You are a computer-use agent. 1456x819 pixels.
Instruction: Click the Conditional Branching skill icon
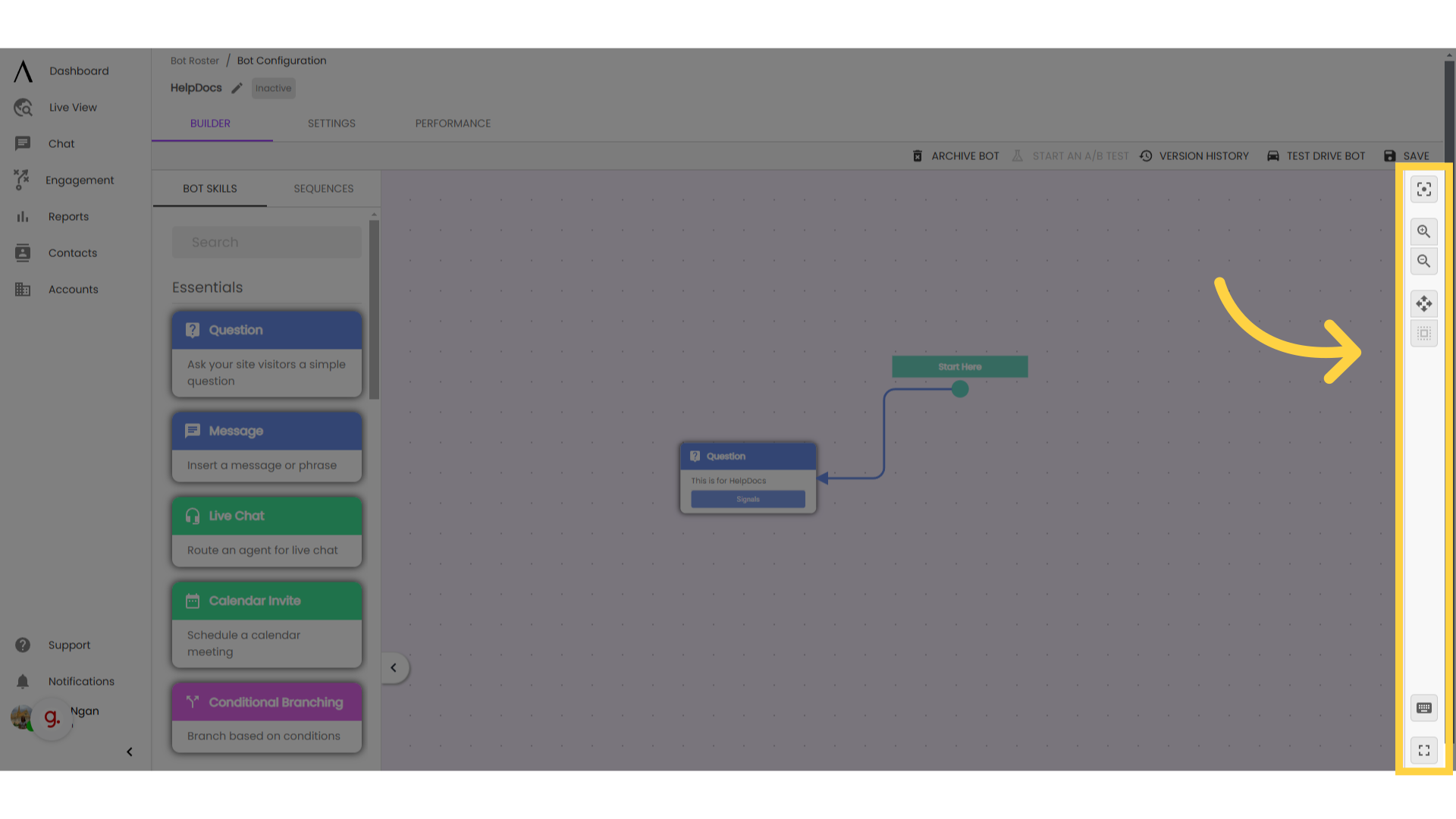[x=192, y=702]
